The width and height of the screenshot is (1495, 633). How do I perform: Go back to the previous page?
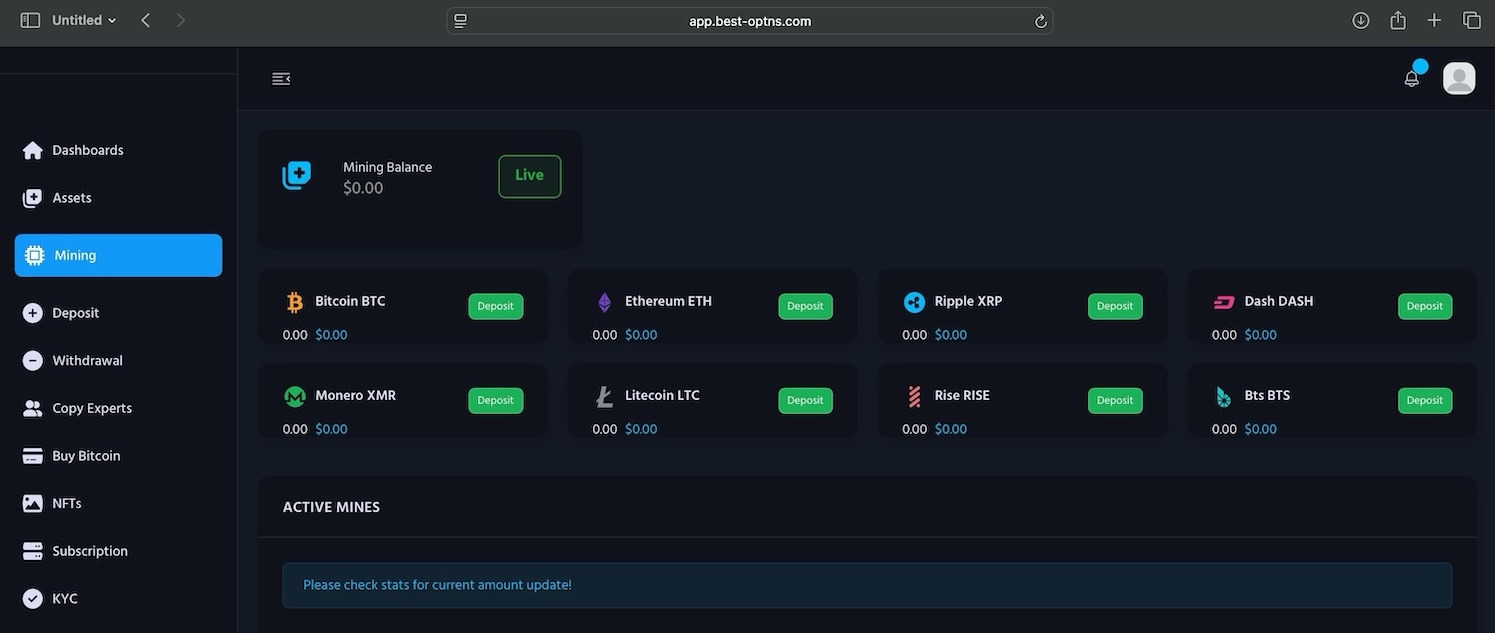tap(146, 20)
